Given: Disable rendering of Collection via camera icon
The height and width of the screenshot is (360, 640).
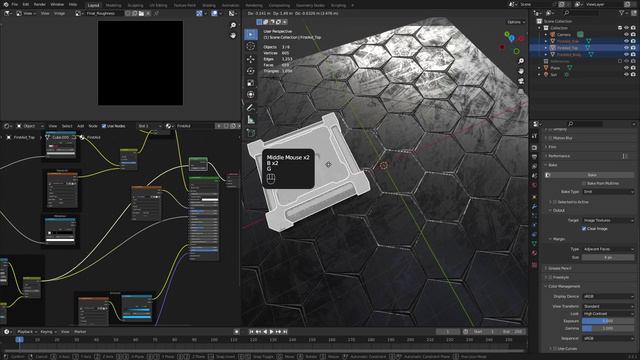Looking at the screenshot, I should coord(633,28).
